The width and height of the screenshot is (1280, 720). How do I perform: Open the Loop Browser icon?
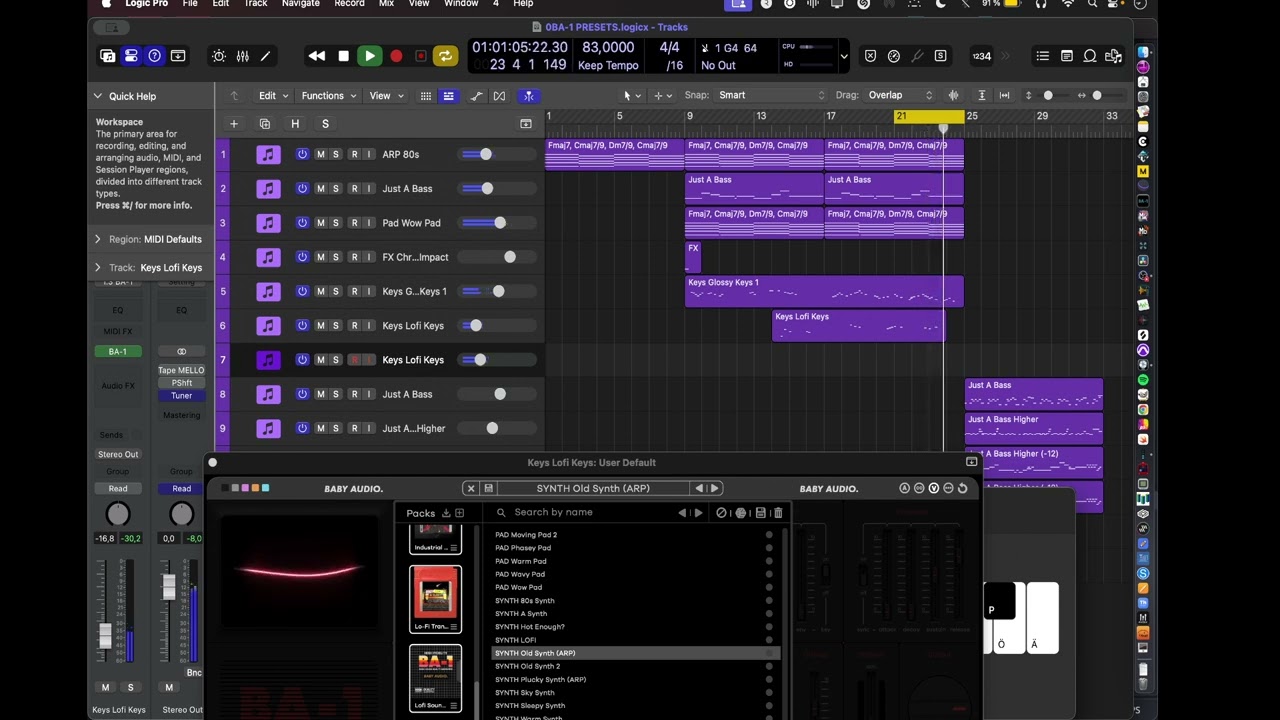[x=1090, y=56]
